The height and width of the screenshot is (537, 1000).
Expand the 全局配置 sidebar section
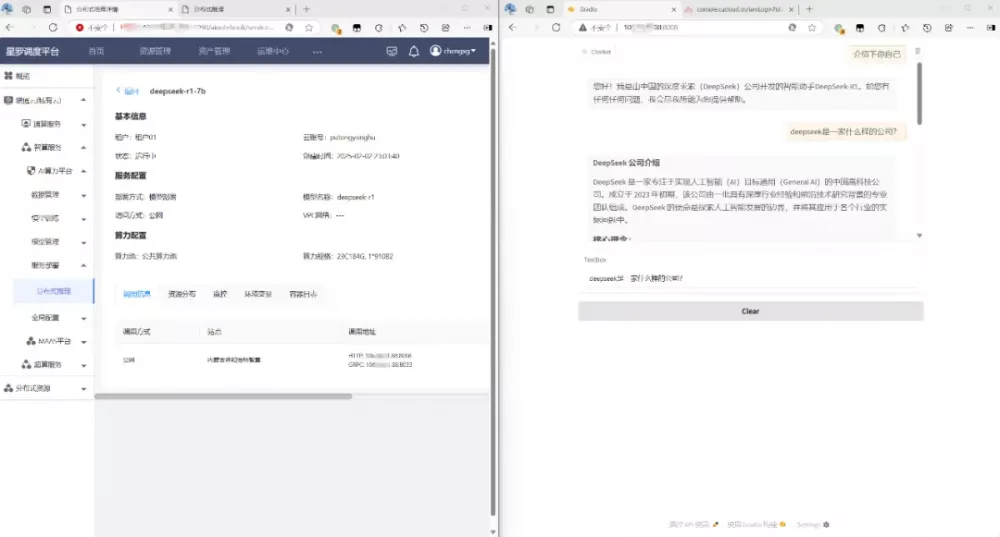pyautogui.click(x=84, y=318)
